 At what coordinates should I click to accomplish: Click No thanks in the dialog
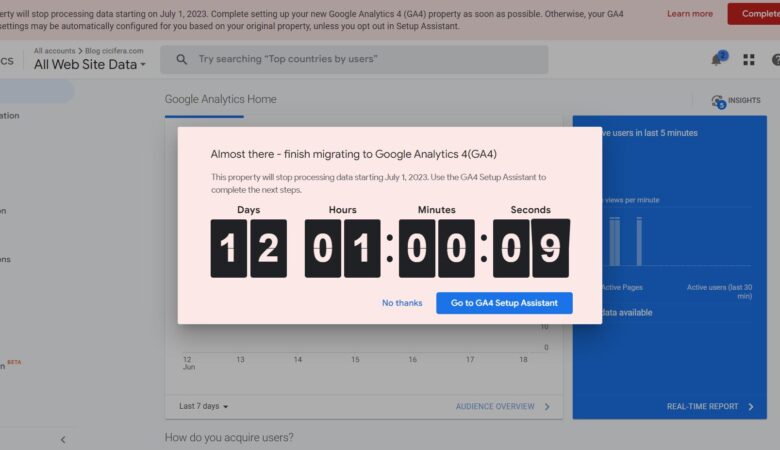pos(402,303)
